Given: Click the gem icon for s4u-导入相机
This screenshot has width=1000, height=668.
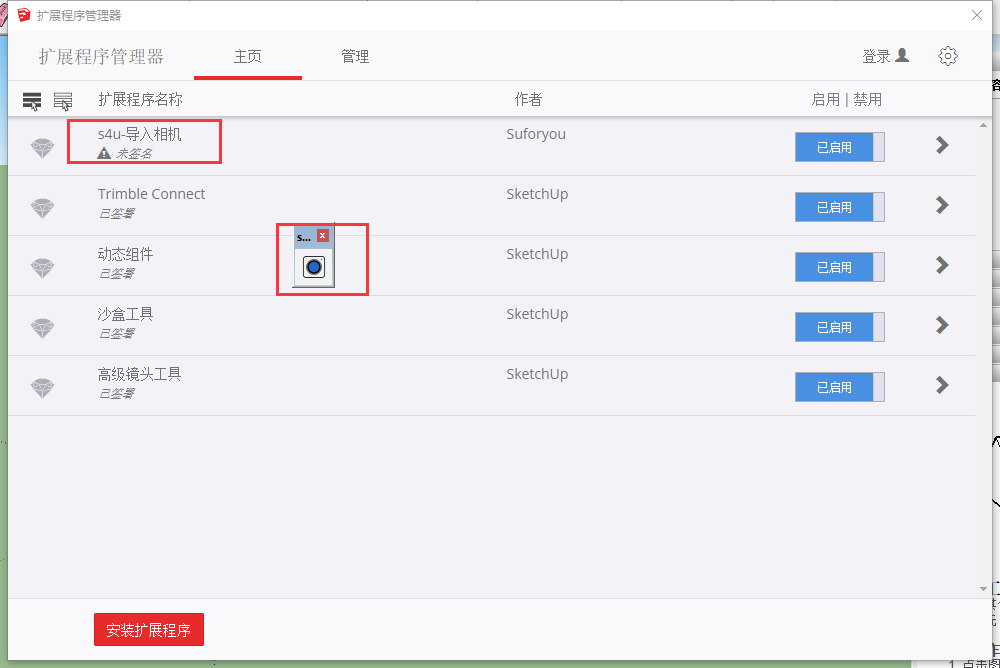Looking at the screenshot, I should pyautogui.click(x=43, y=148).
